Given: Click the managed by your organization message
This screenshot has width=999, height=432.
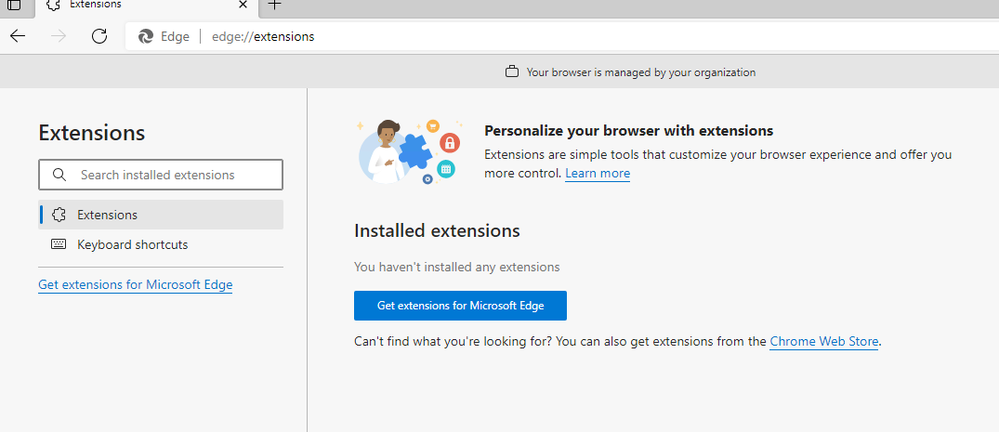Looking at the screenshot, I should [x=640, y=72].
